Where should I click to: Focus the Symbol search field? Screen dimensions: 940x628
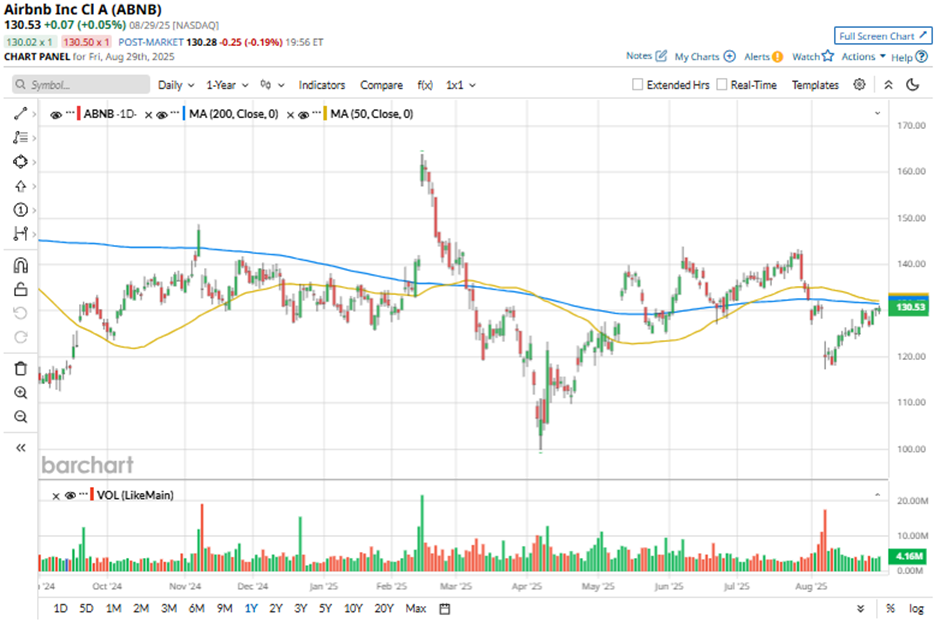click(81, 84)
